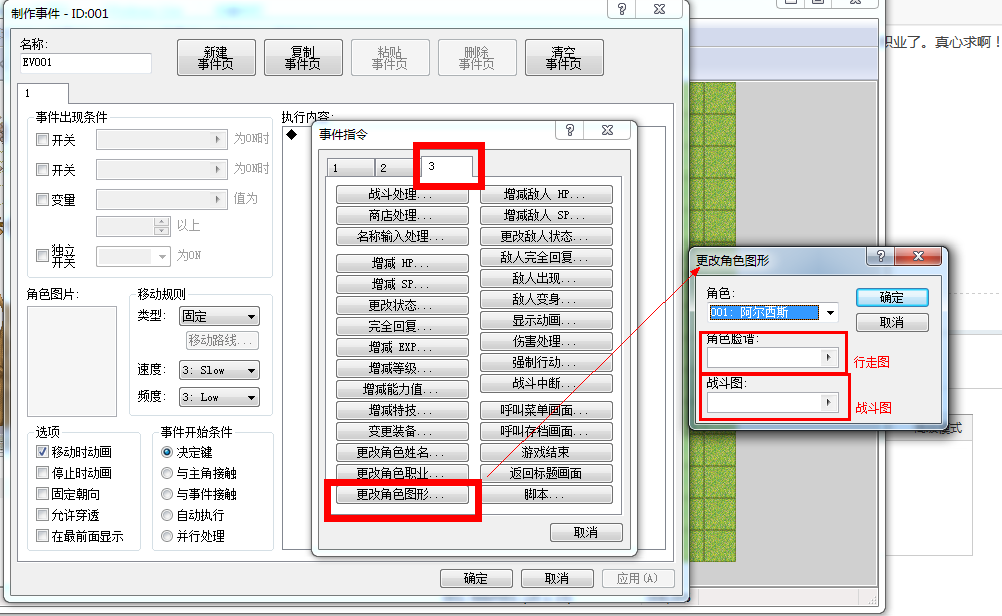Click 更改角色图形 command button
The height and width of the screenshot is (616, 1002).
point(402,495)
